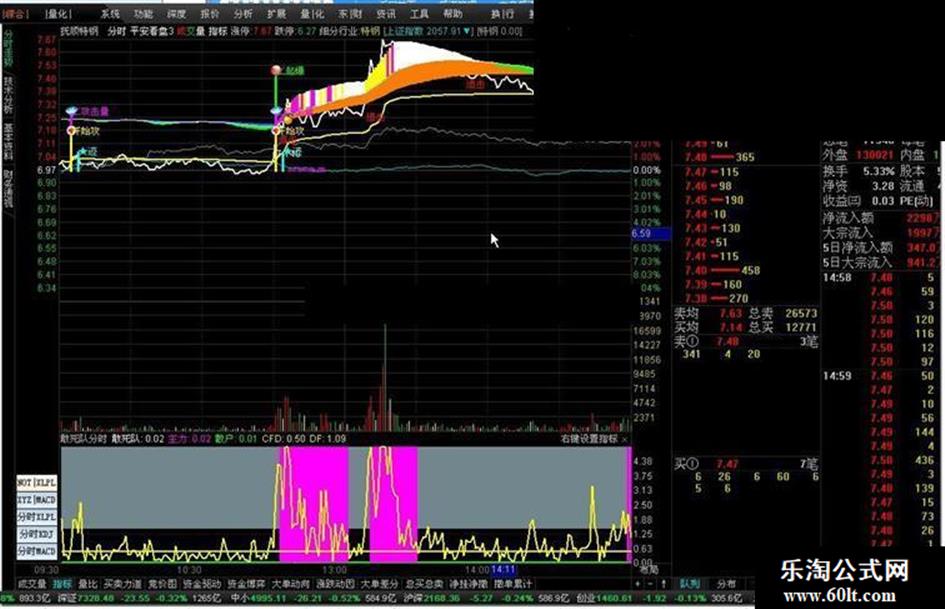Screen dimensions: 945x609
Task: Open the 深度 menu
Action: click(176, 13)
